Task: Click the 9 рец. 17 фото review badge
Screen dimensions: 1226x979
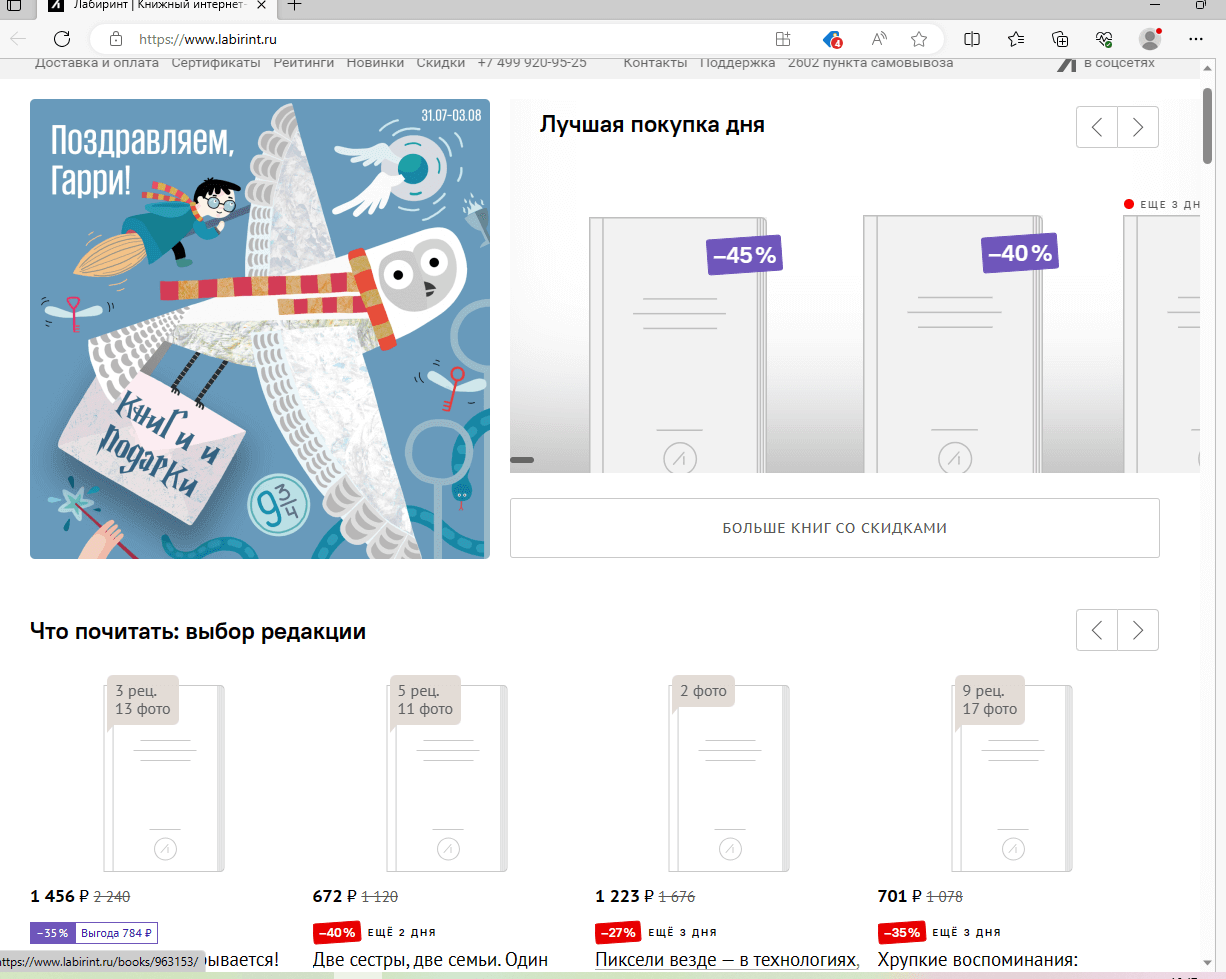Action: coord(990,700)
